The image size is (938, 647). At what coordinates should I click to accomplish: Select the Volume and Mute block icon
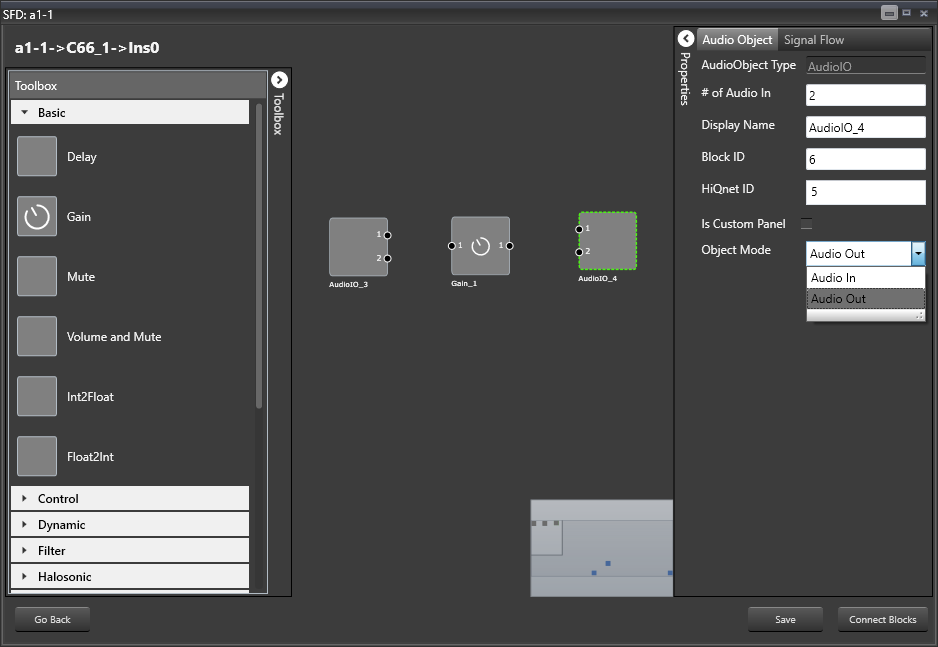click(37, 336)
